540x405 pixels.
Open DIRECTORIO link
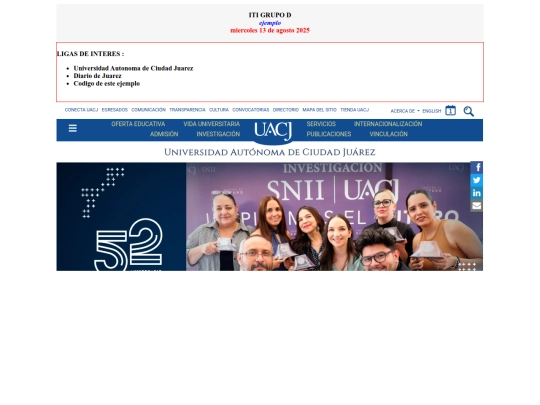point(286,110)
